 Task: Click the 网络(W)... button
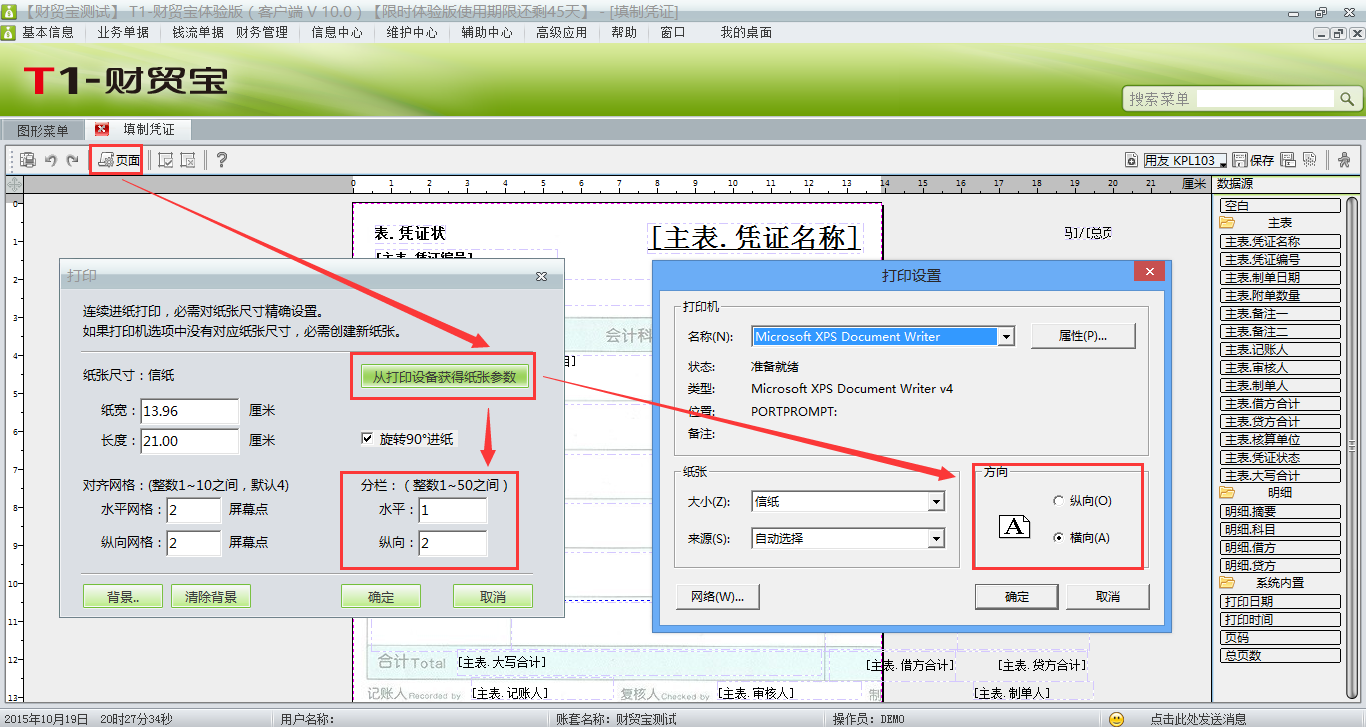coord(718,597)
